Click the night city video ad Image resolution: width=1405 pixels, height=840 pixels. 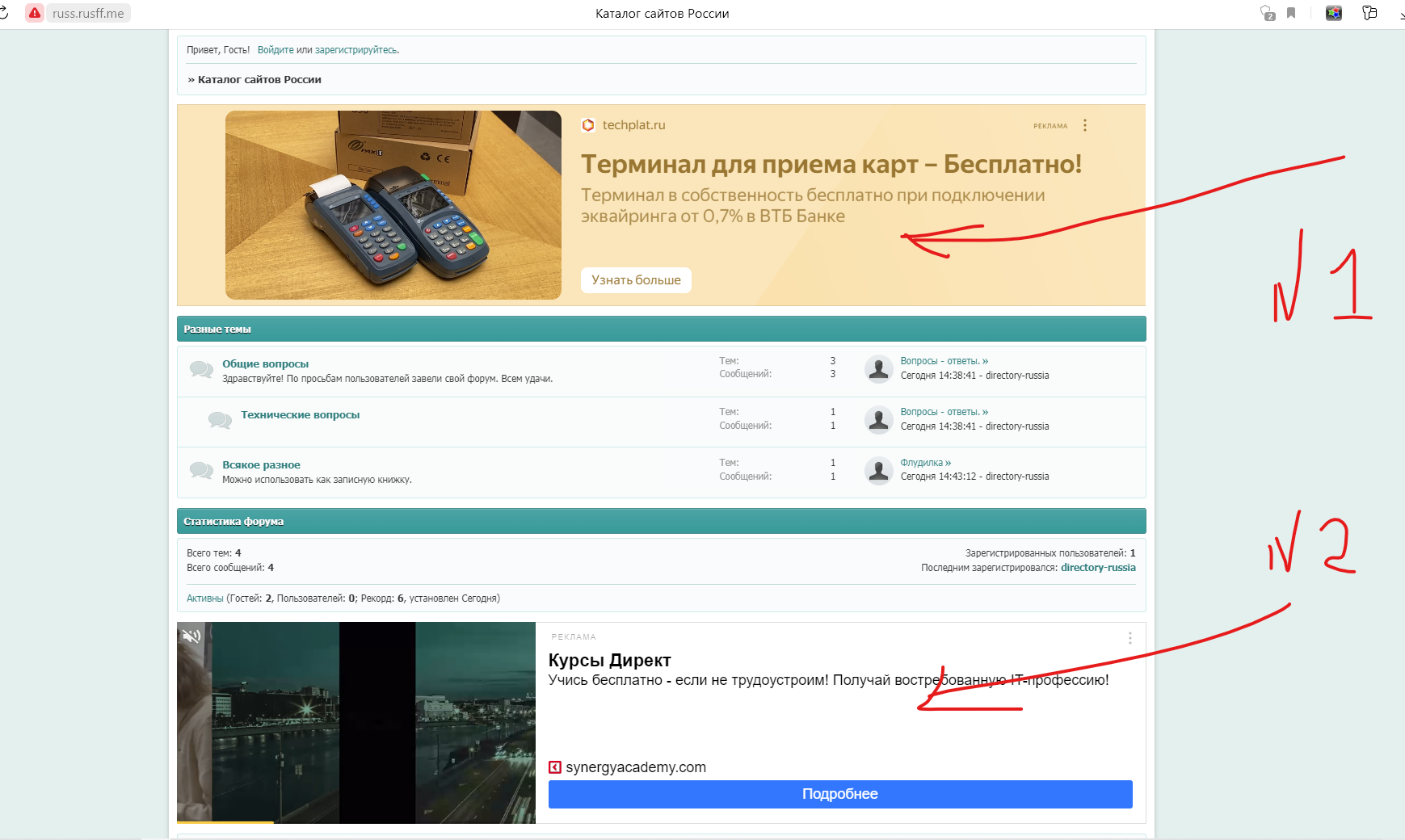coord(356,723)
